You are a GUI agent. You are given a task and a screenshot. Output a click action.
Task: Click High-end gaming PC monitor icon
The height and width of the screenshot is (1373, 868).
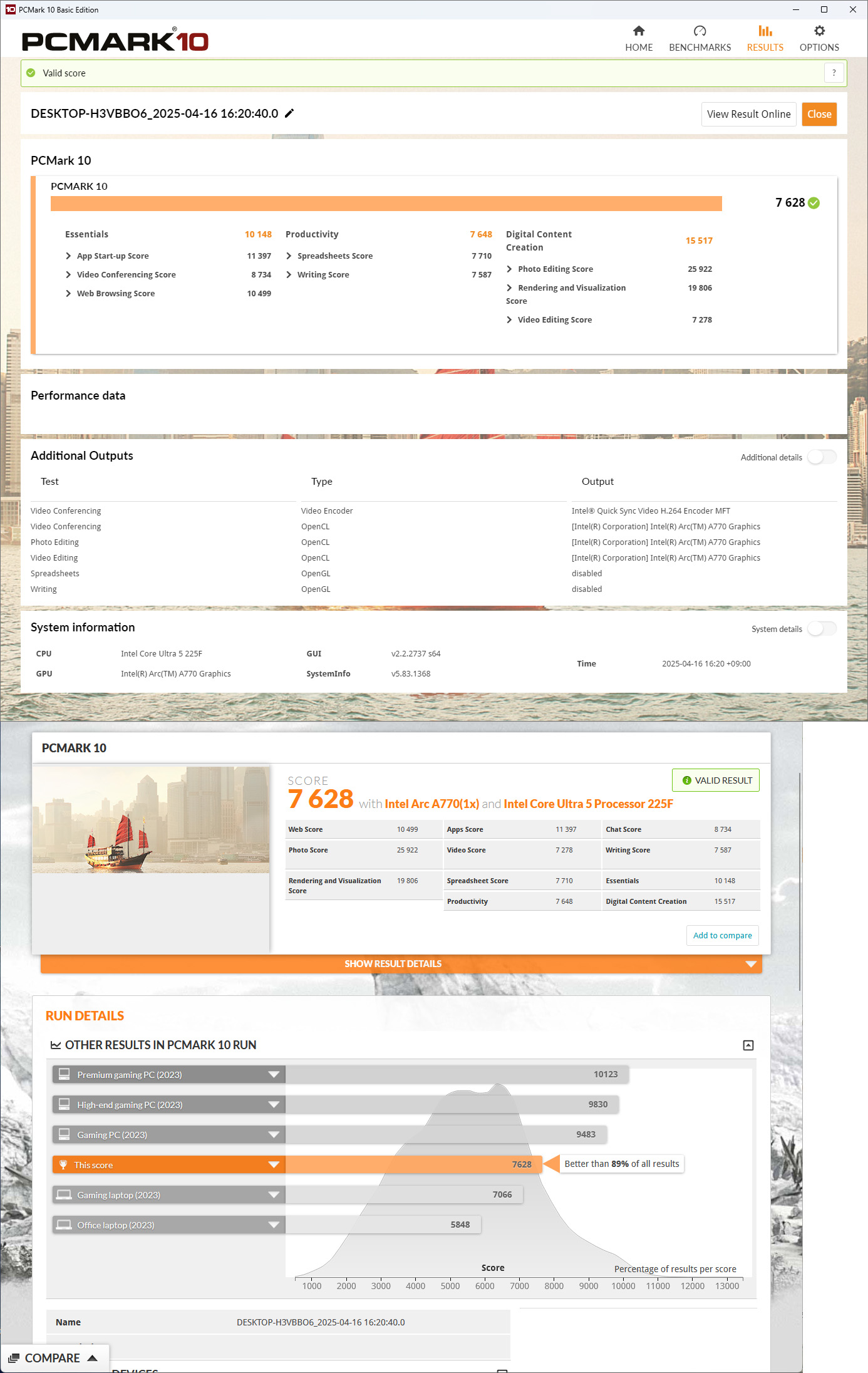pos(64,1104)
